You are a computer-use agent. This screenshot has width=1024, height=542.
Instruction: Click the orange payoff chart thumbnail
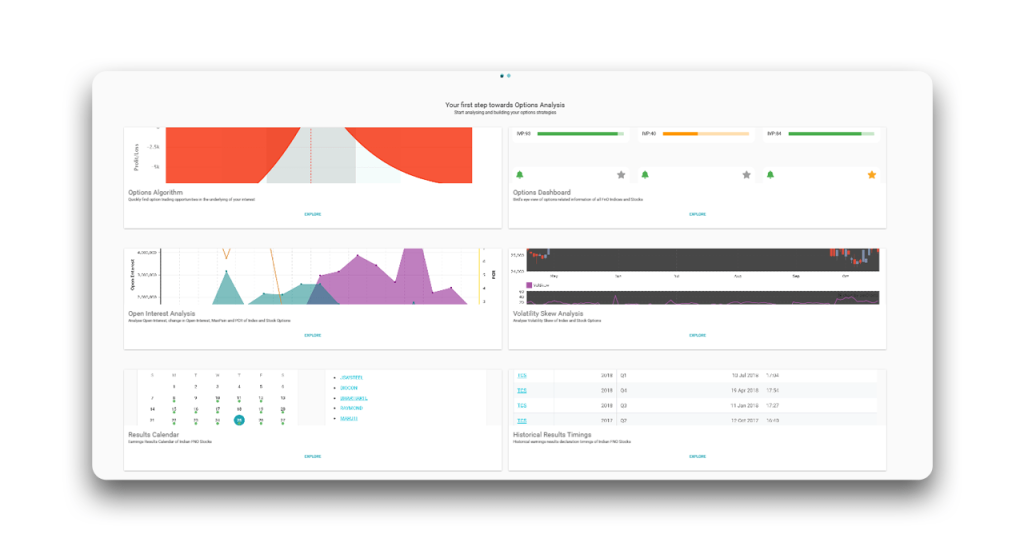pos(319,155)
